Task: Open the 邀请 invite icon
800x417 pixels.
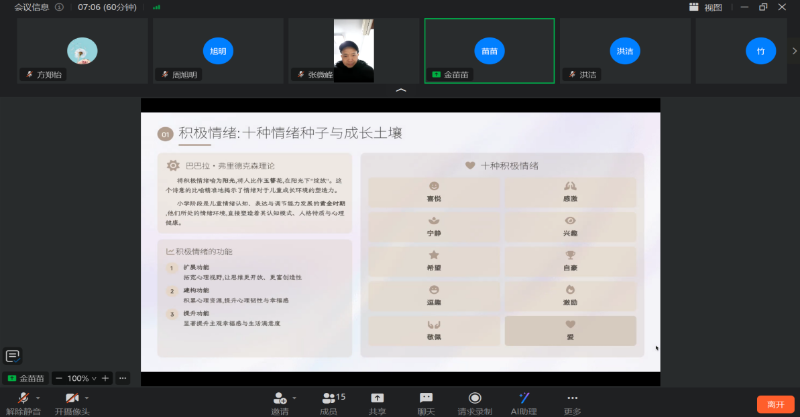Action: (279, 400)
